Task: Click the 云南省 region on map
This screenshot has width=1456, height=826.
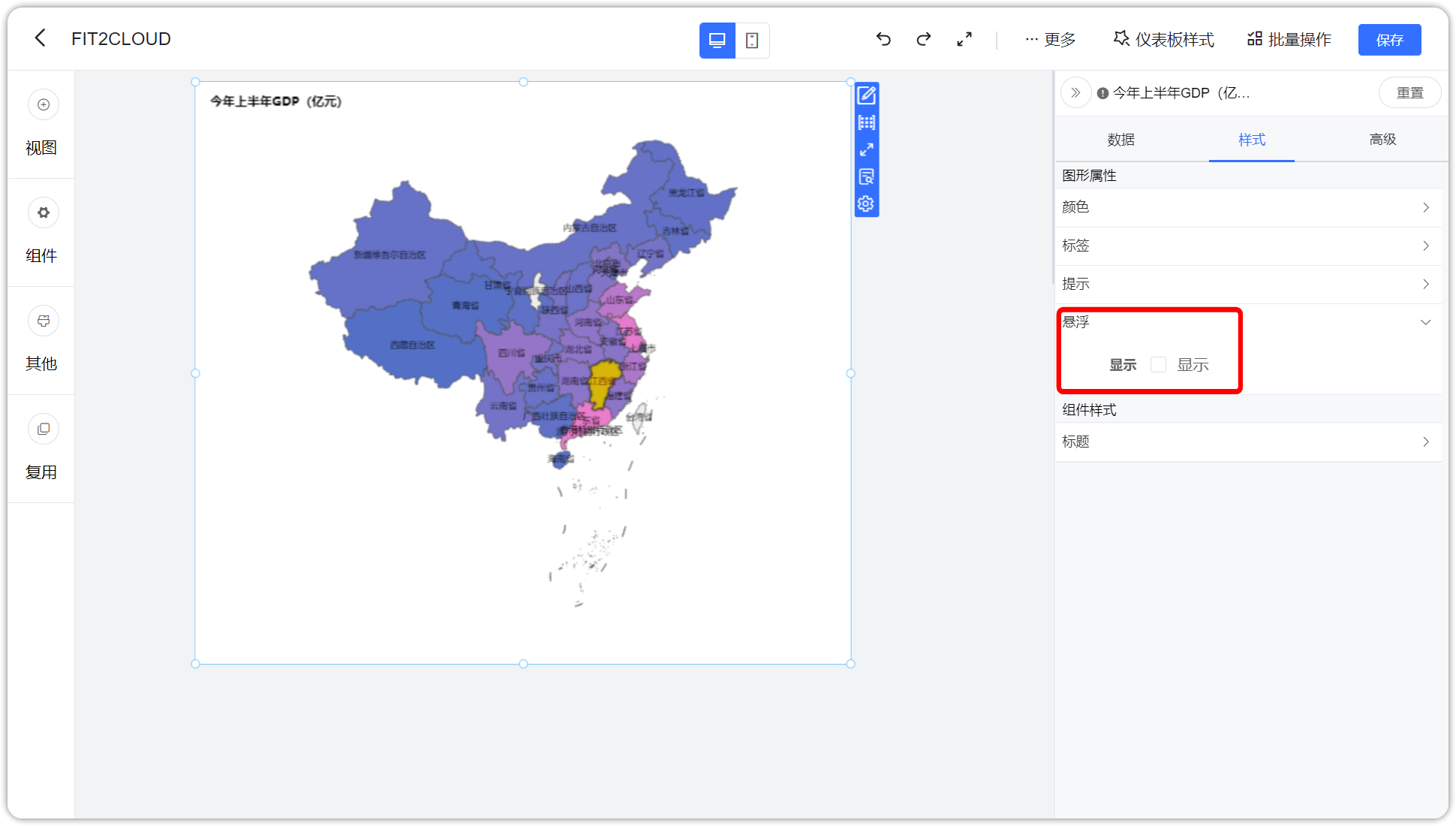Action: click(x=503, y=407)
